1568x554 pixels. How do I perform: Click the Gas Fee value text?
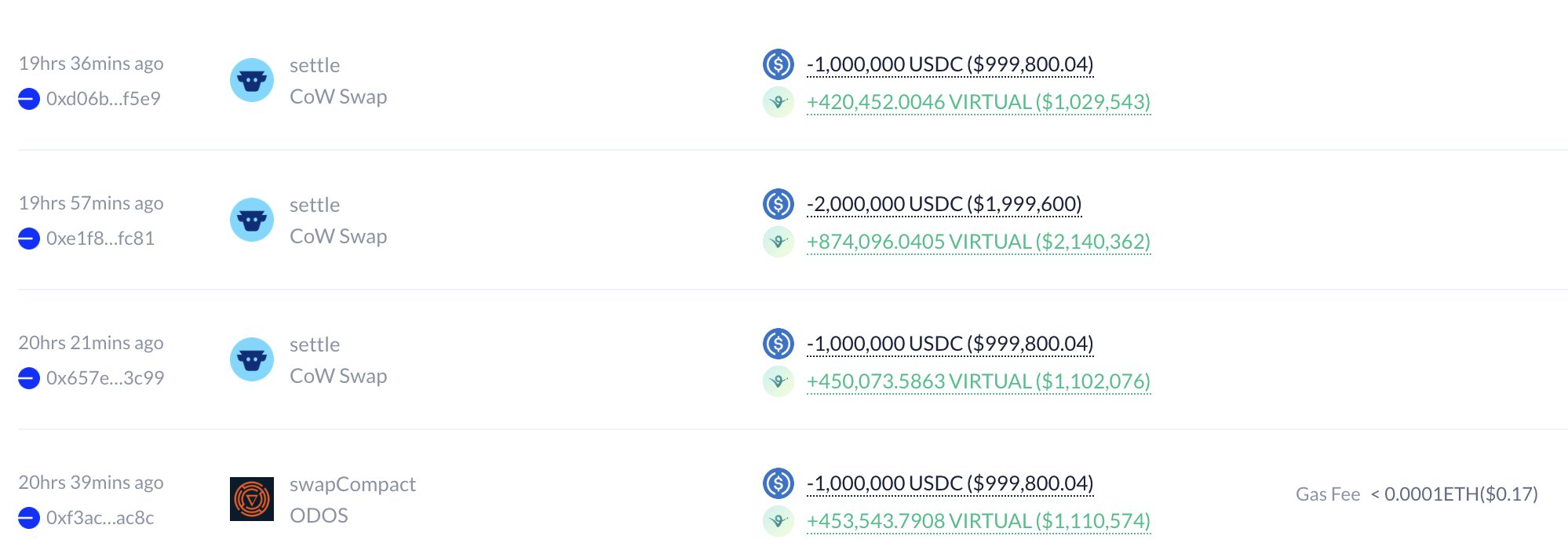[x=1453, y=494]
